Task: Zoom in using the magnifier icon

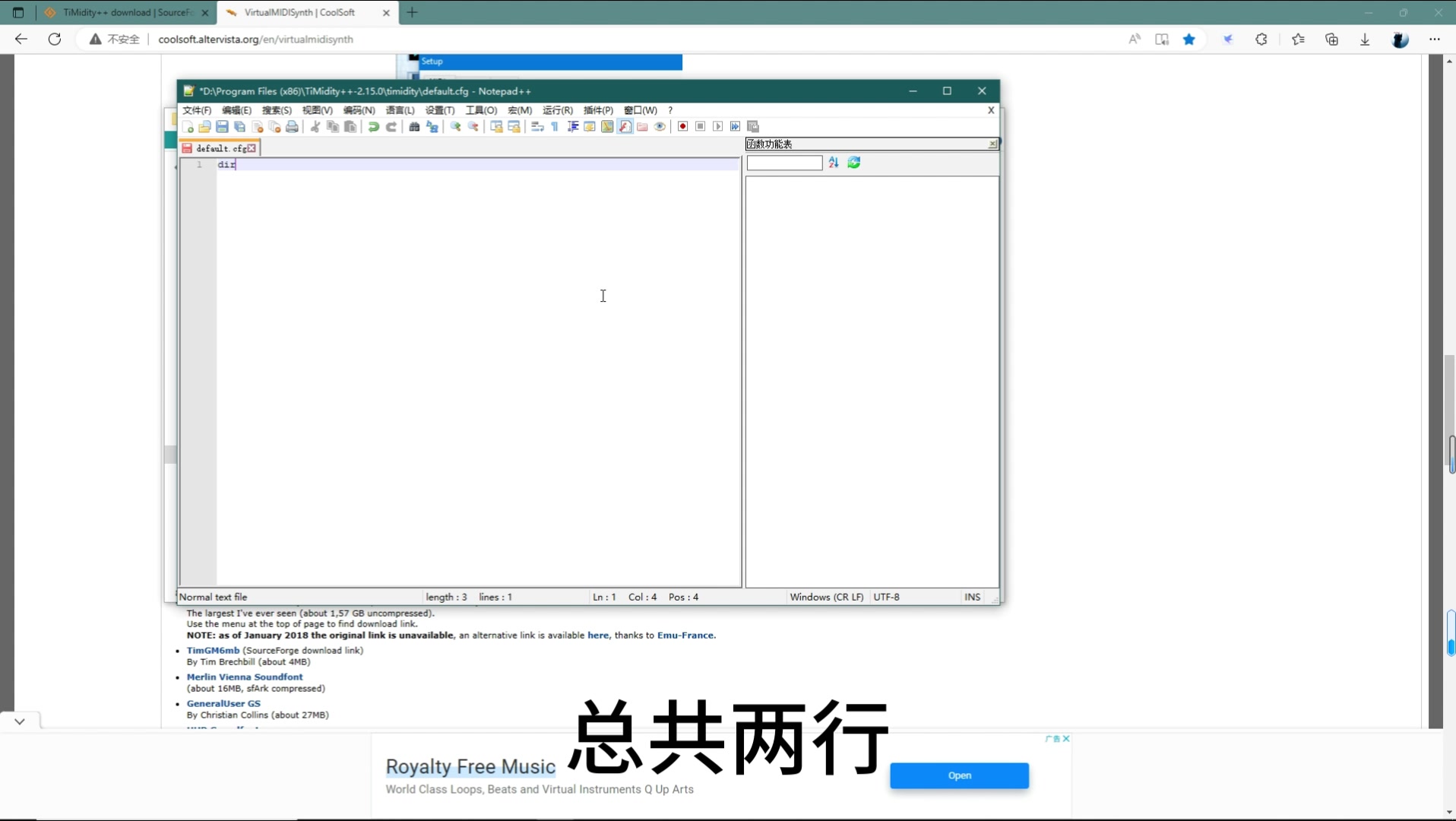Action: tap(454, 127)
